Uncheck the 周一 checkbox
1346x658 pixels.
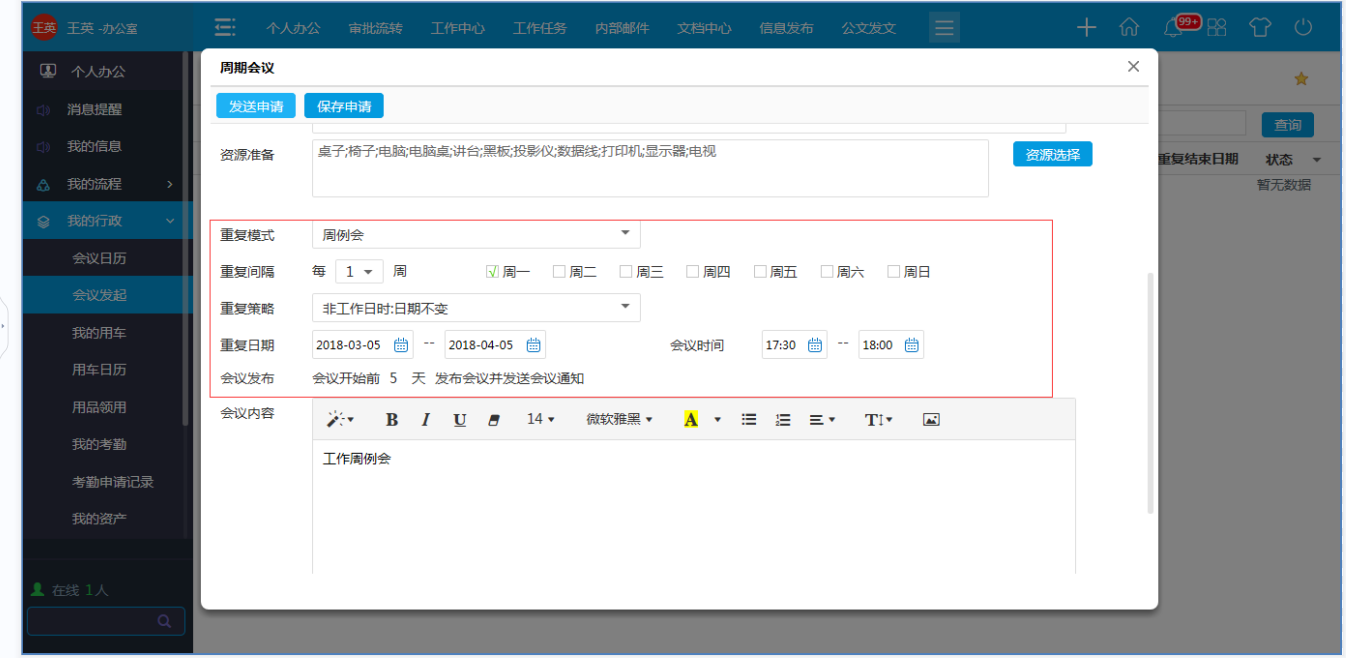pos(492,271)
